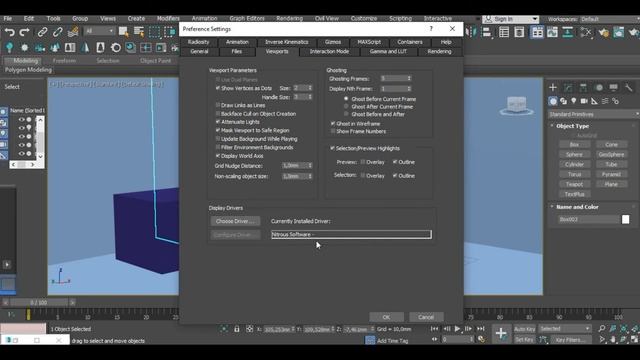This screenshot has height=360, width=640.
Task: Switch to the Modify command panel
Action: (x=568, y=87)
